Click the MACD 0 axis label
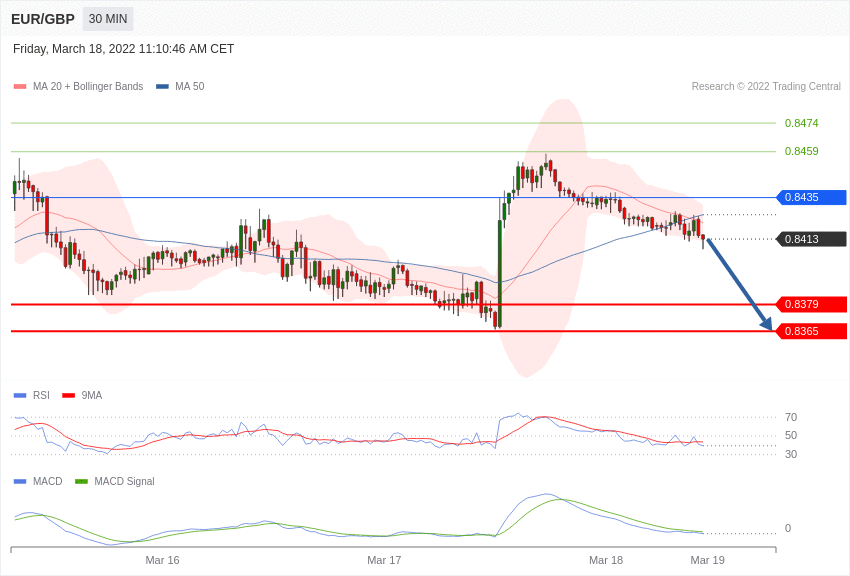The height and width of the screenshot is (576, 850). [788, 528]
